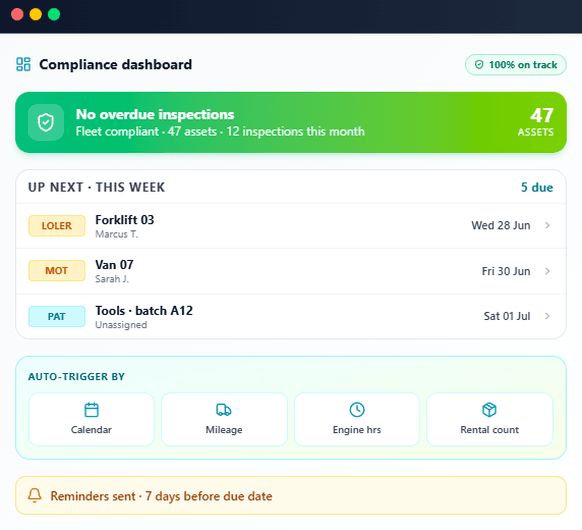Click the Mileage truck icon
This screenshot has height=530, width=582.
[x=224, y=410]
